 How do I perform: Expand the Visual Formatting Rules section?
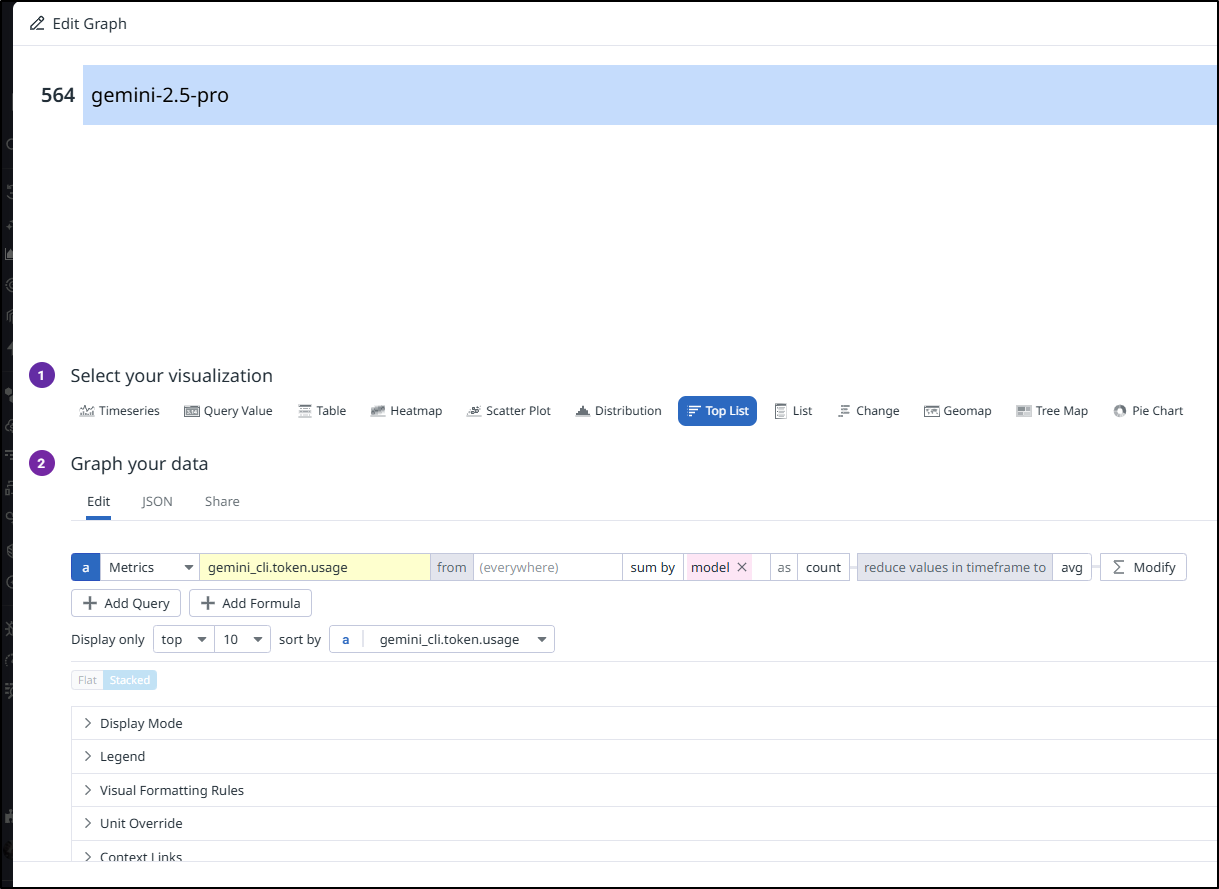pos(644,790)
